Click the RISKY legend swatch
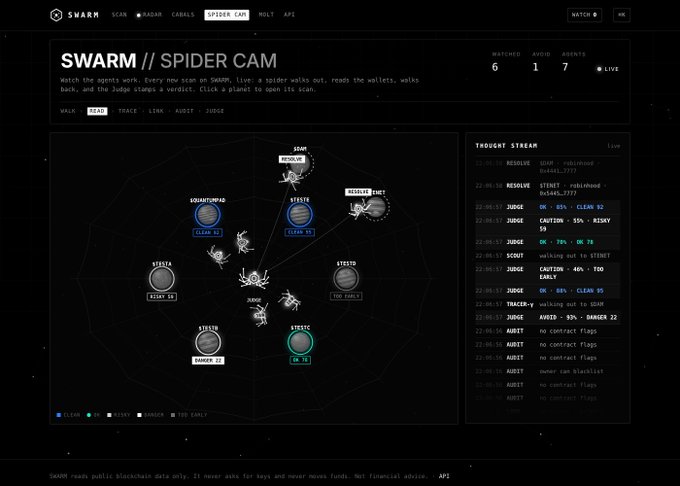The height and width of the screenshot is (486, 680). tap(109, 415)
